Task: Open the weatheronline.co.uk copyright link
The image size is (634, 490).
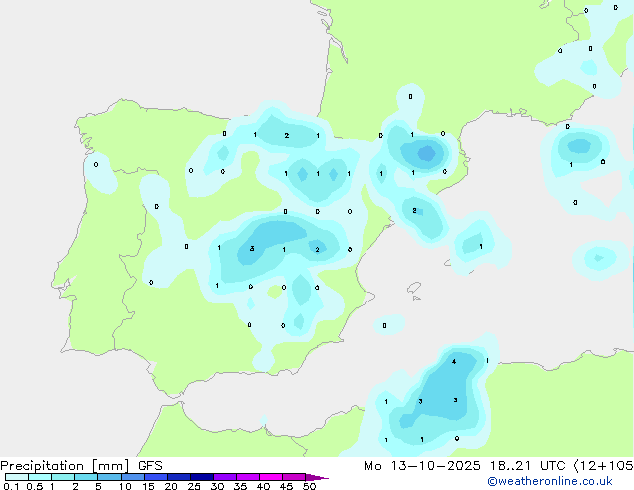Action: coord(550,481)
